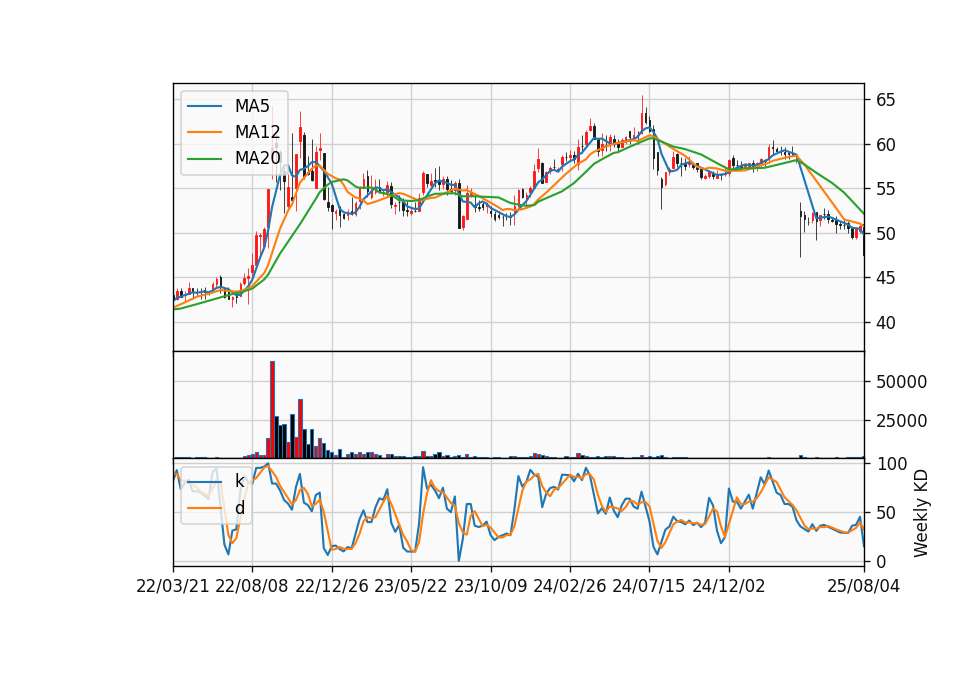Click the 22/12/26 date label
The image size is (960, 690).
click(x=332, y=586)
